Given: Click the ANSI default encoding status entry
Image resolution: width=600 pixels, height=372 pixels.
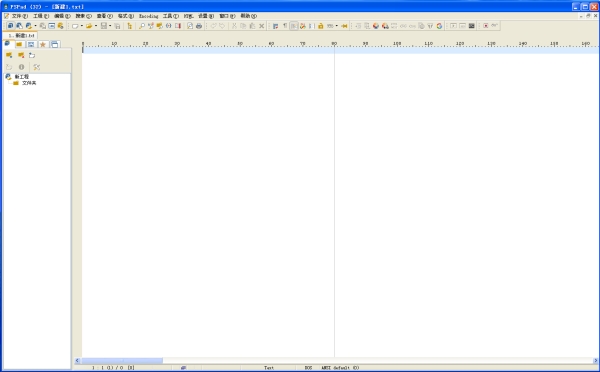Looking at the screenshot, I should (340, 368).
